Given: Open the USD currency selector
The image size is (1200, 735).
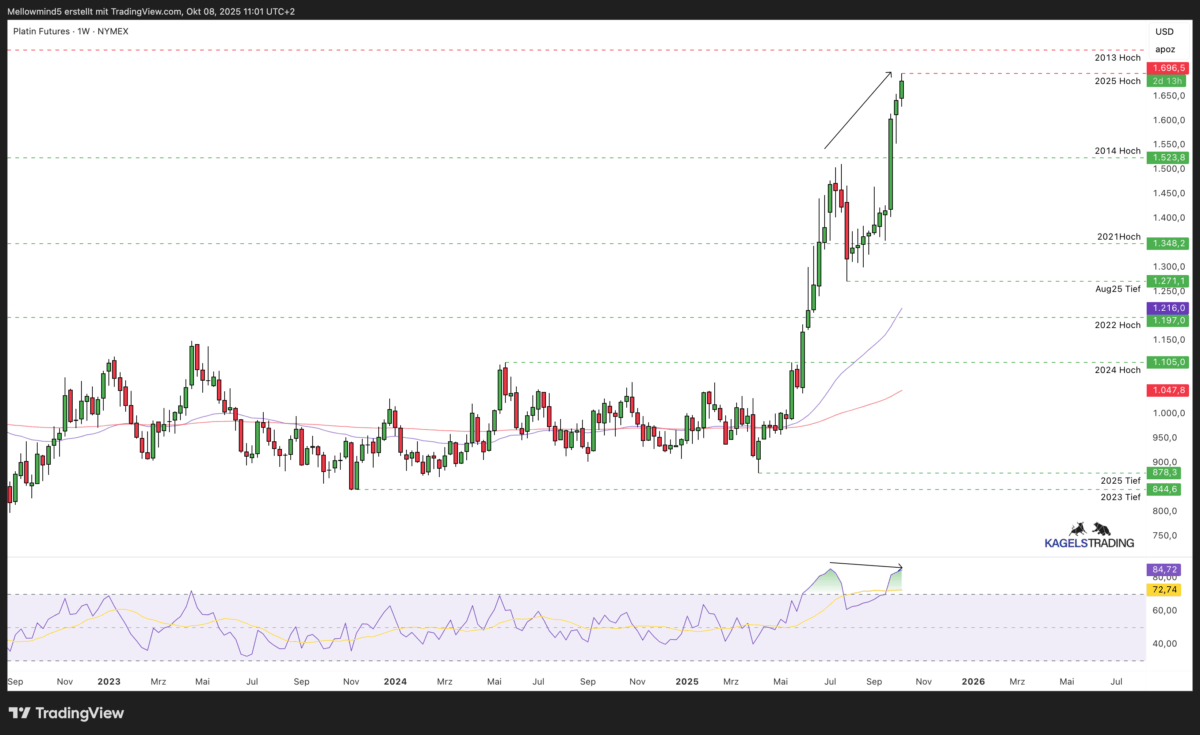Looking at the screenshot, I should (1164, 32).
